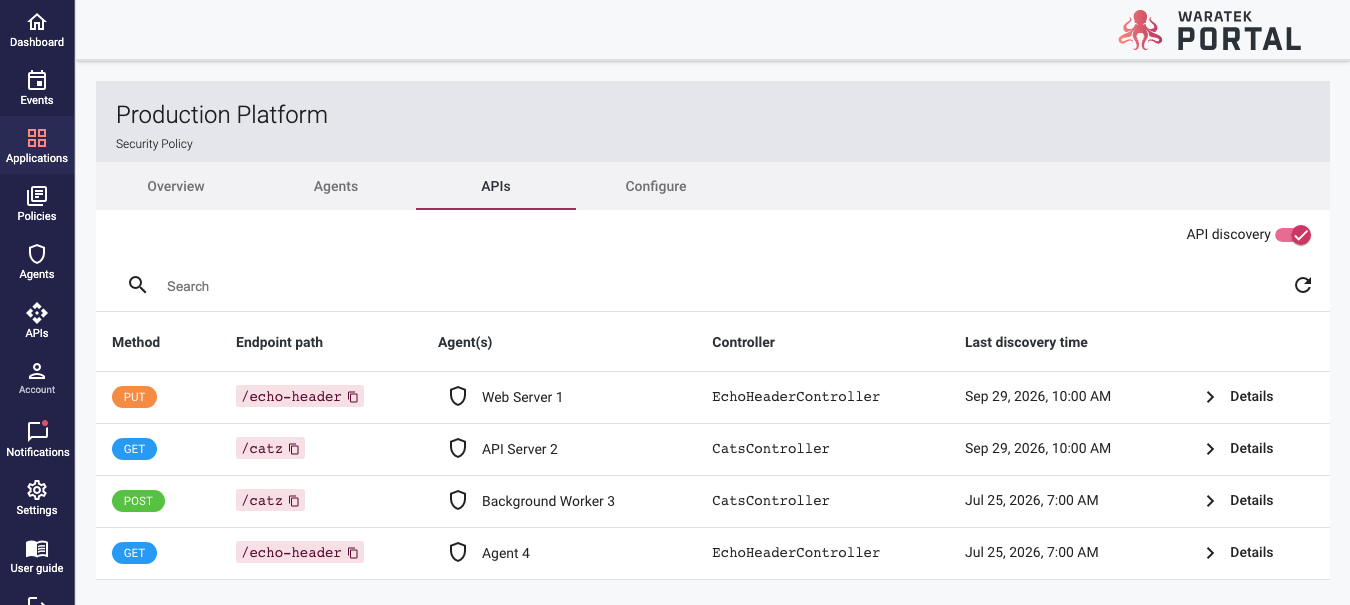Click shield icon beside API Server 2
Image resolution: width=1350 pixels, height=605 pixels.
point(458,449)
